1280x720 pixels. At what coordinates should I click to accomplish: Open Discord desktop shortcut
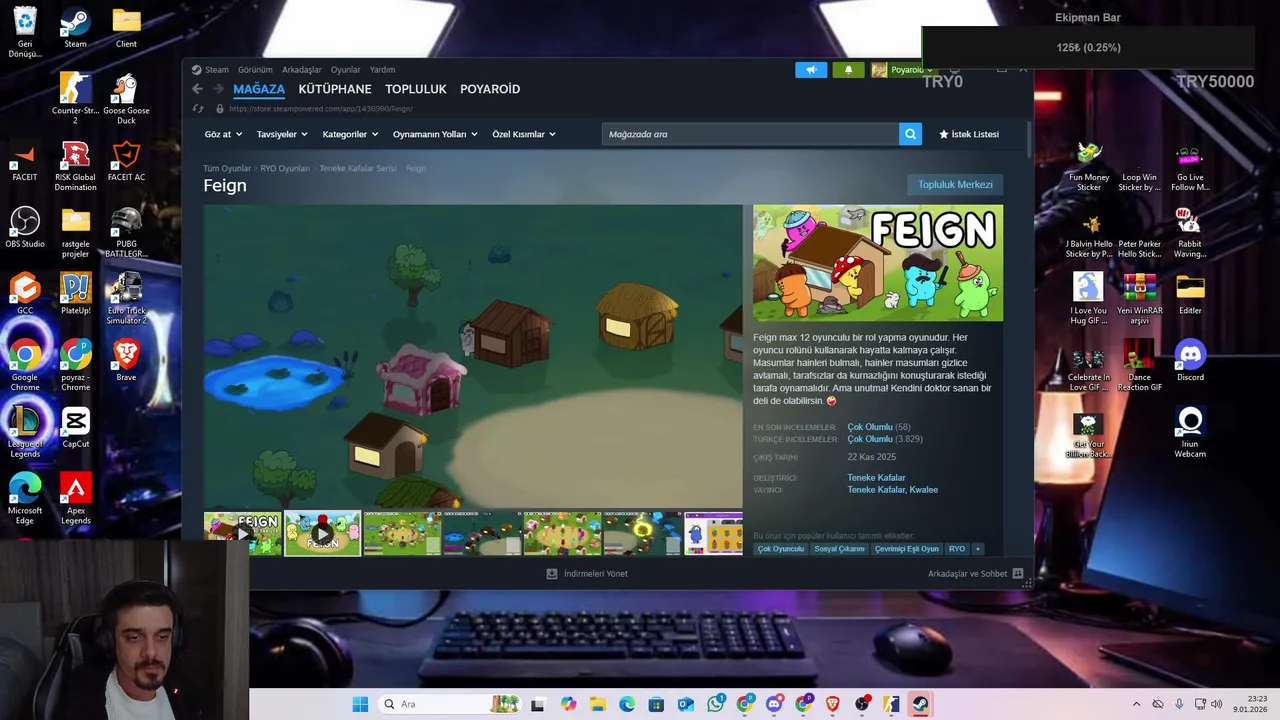[x=1190, y=361]
